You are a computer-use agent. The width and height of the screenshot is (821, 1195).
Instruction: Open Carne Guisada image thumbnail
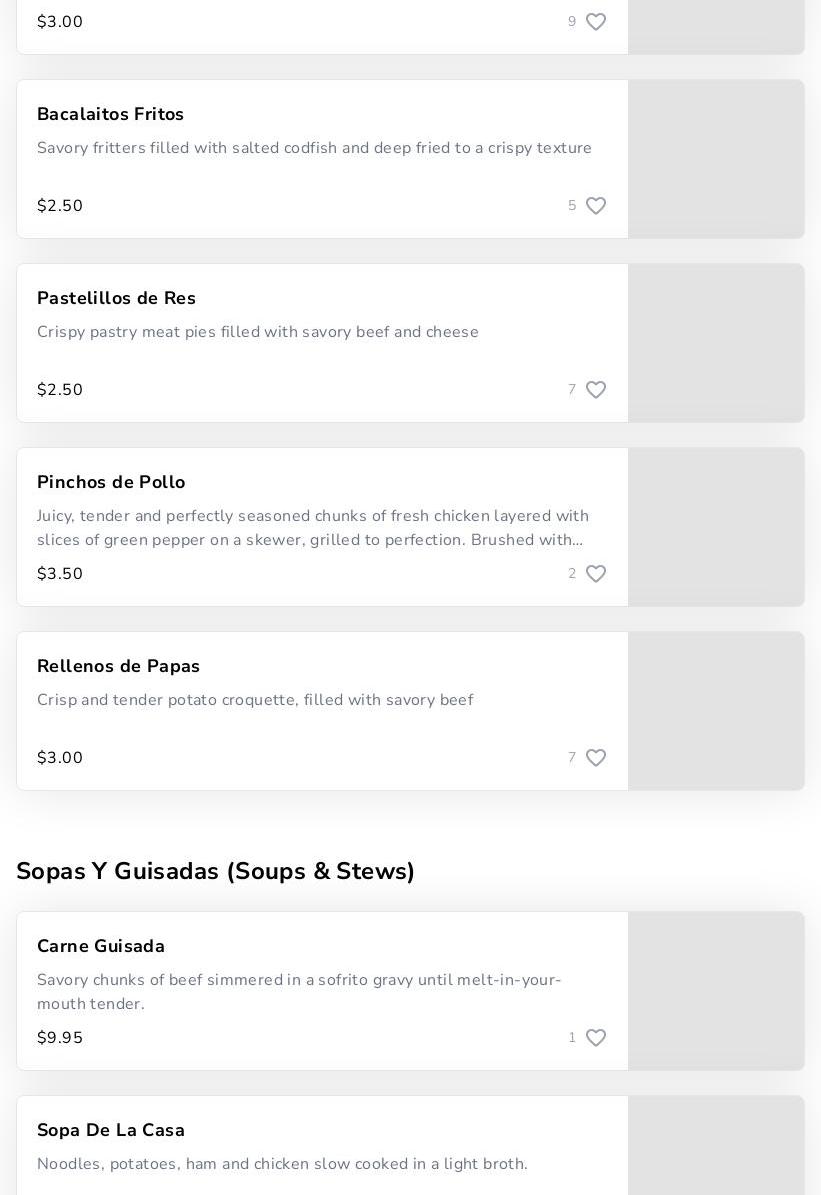point(716,991)
